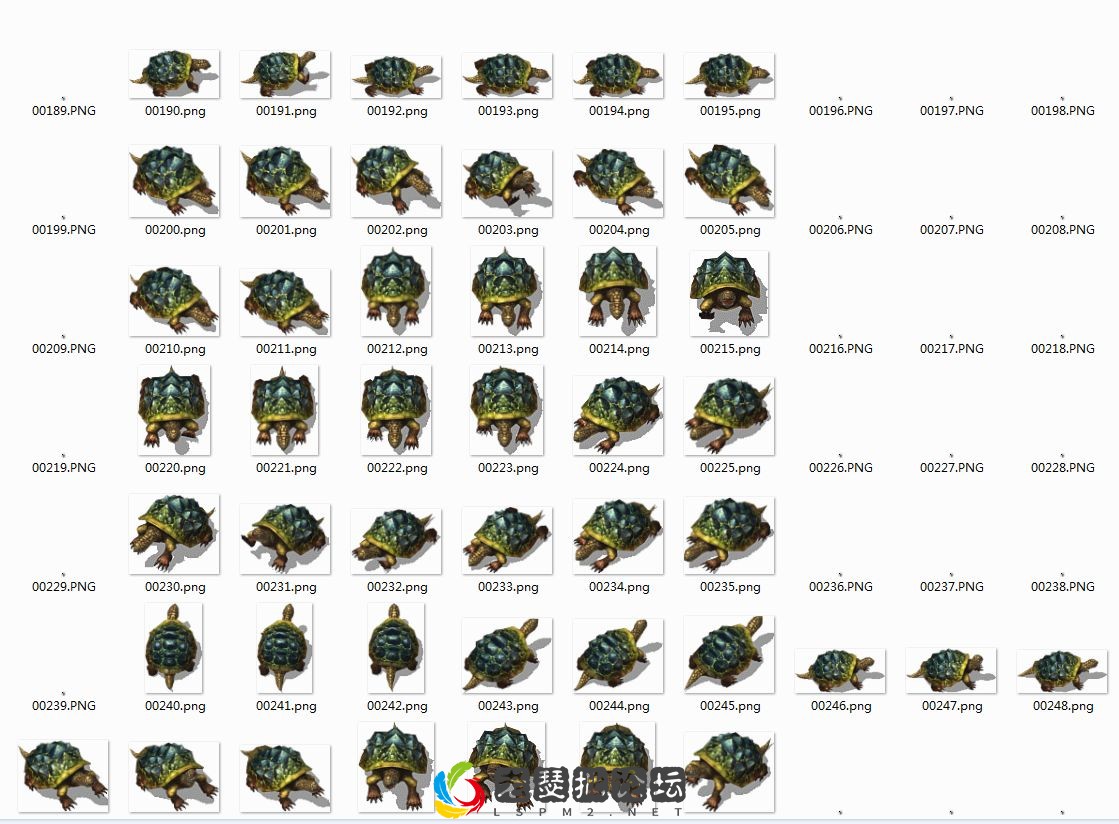Viewport: 1119px width, 824px height.
Task: Click the 00237.PNG file name
Action: tap(951, 586)
